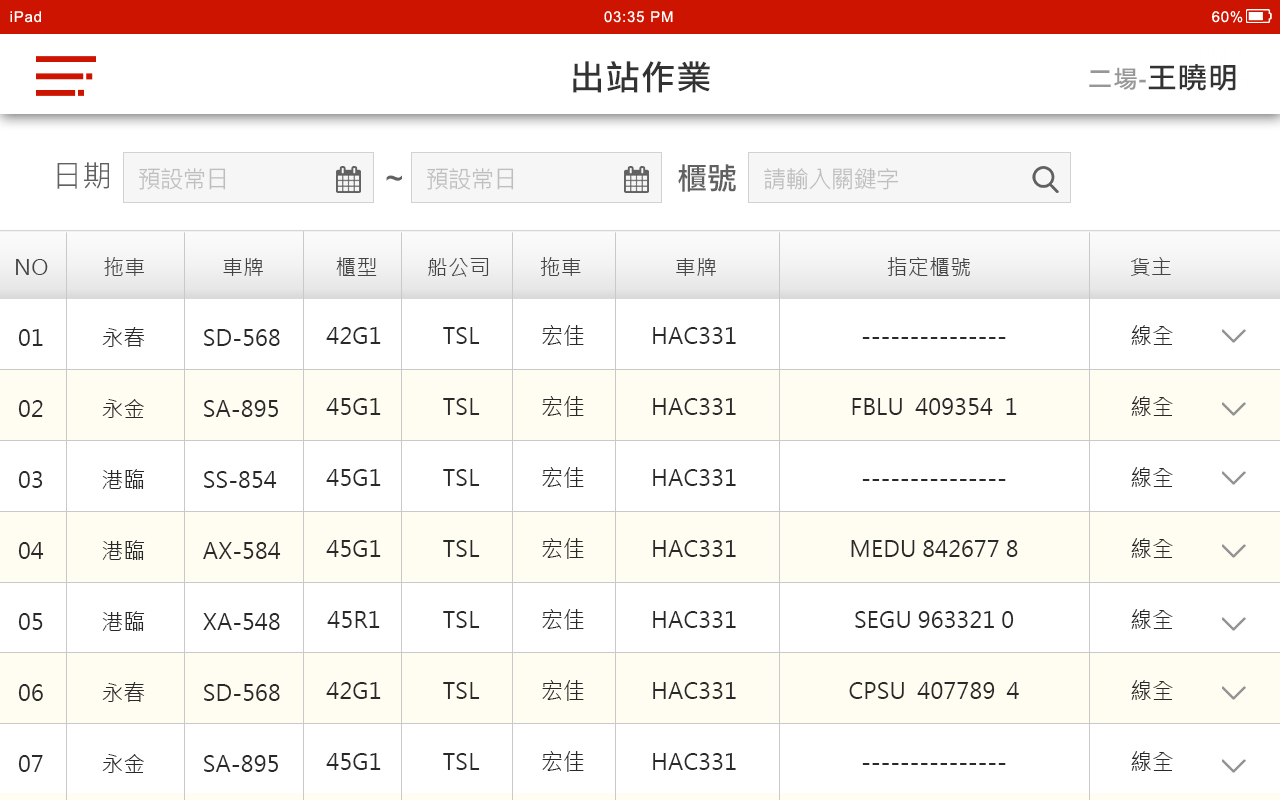
Task: Click the search magnifier icon
Action: 1045,179
